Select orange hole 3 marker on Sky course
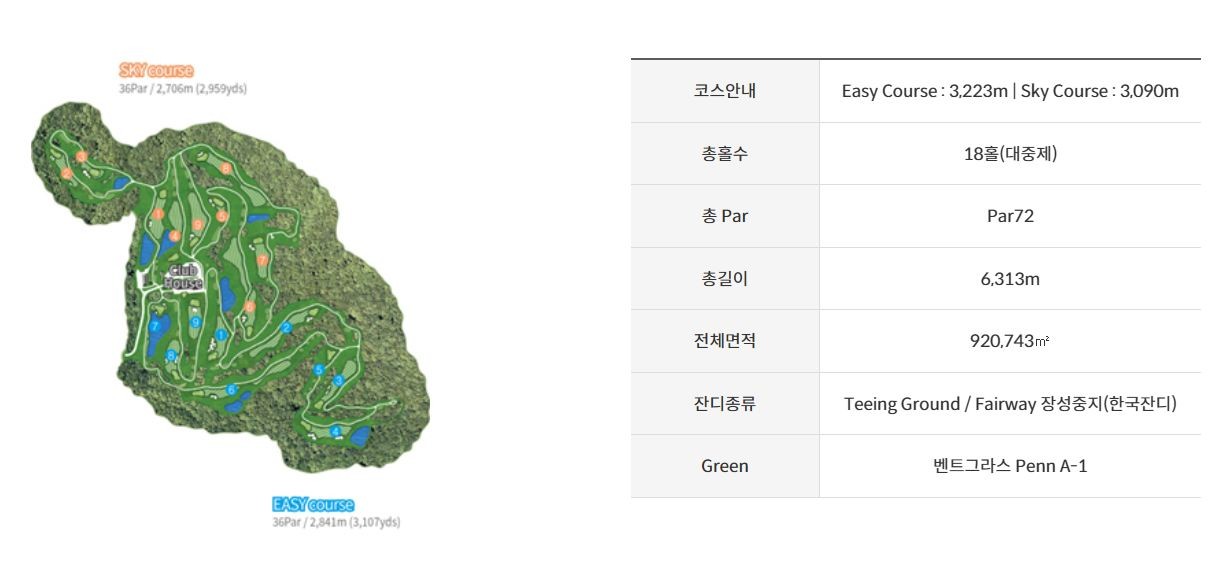 tap(81, 156)
